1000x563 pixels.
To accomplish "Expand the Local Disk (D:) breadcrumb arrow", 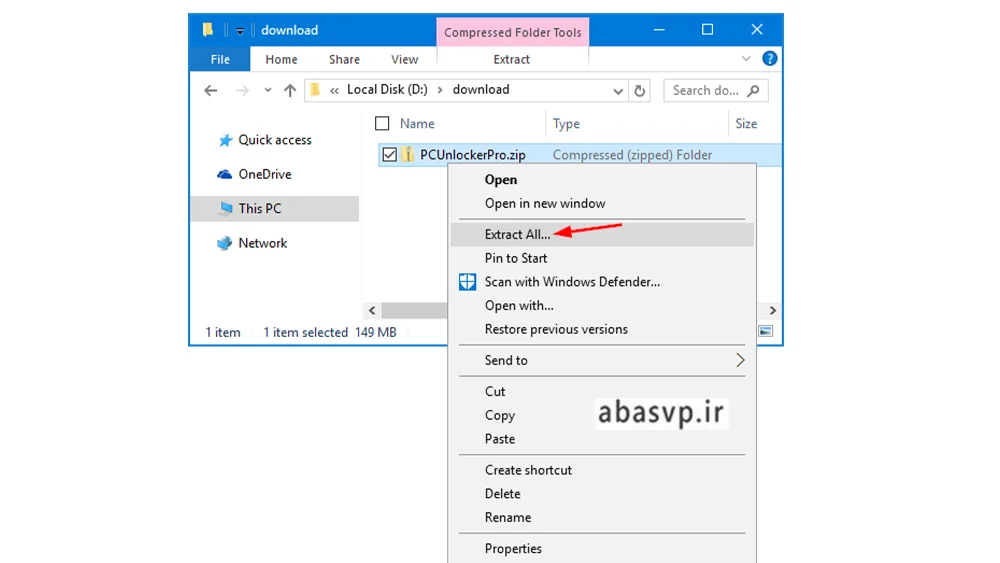I will pyautogui.click(x=440, y=90).
